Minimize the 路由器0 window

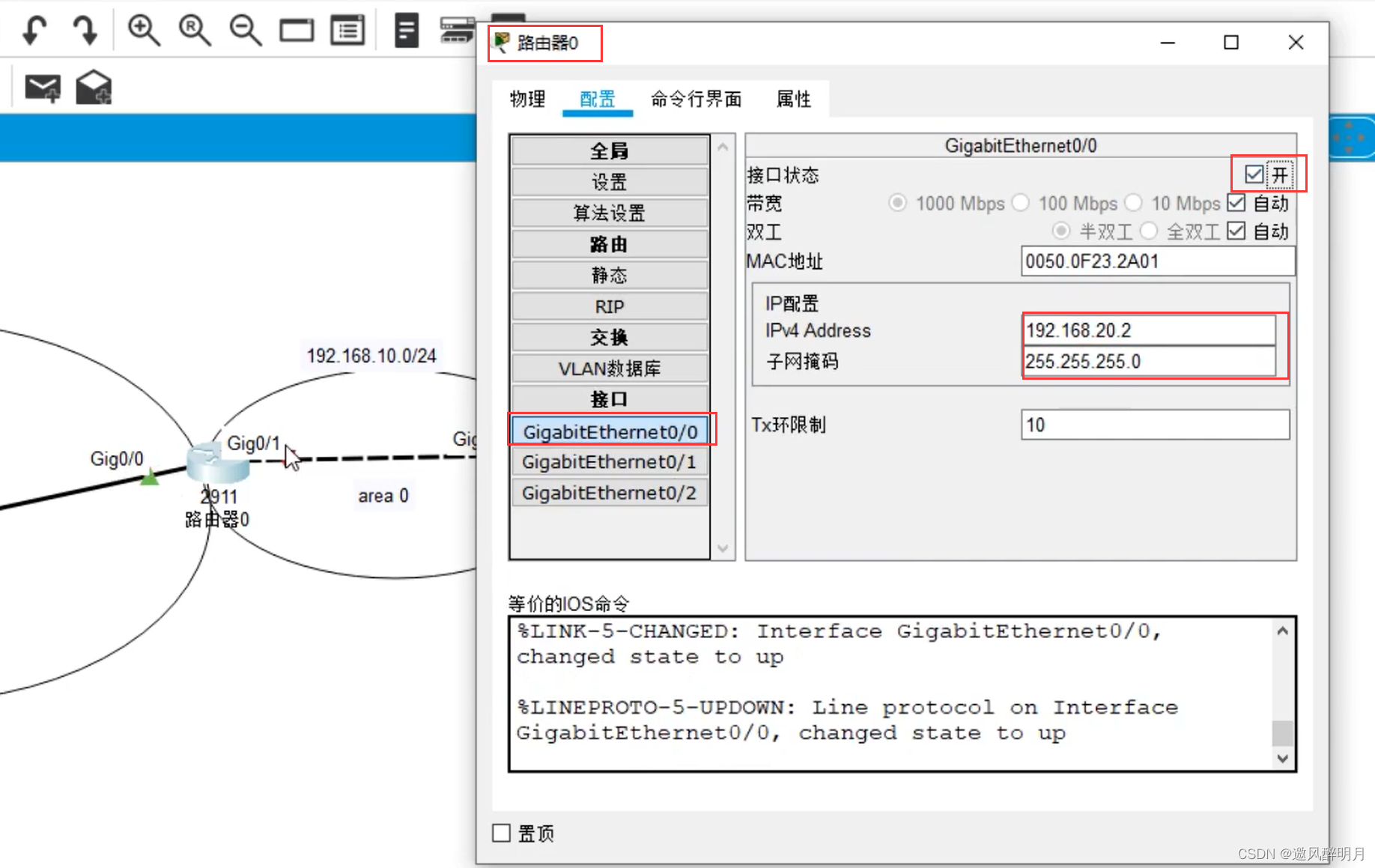(x=1168, y=43)
